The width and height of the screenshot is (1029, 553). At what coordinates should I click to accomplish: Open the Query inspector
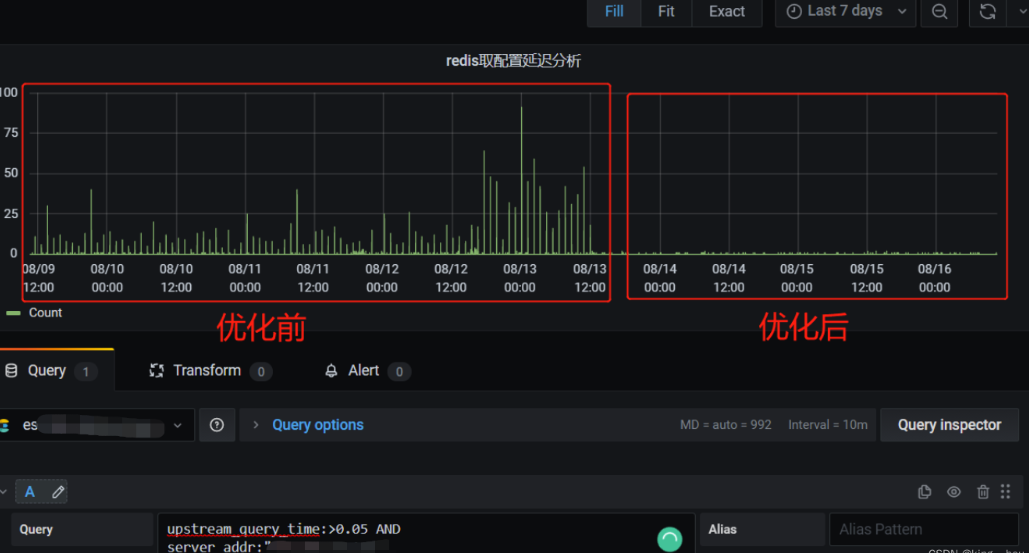click(948, 425)
